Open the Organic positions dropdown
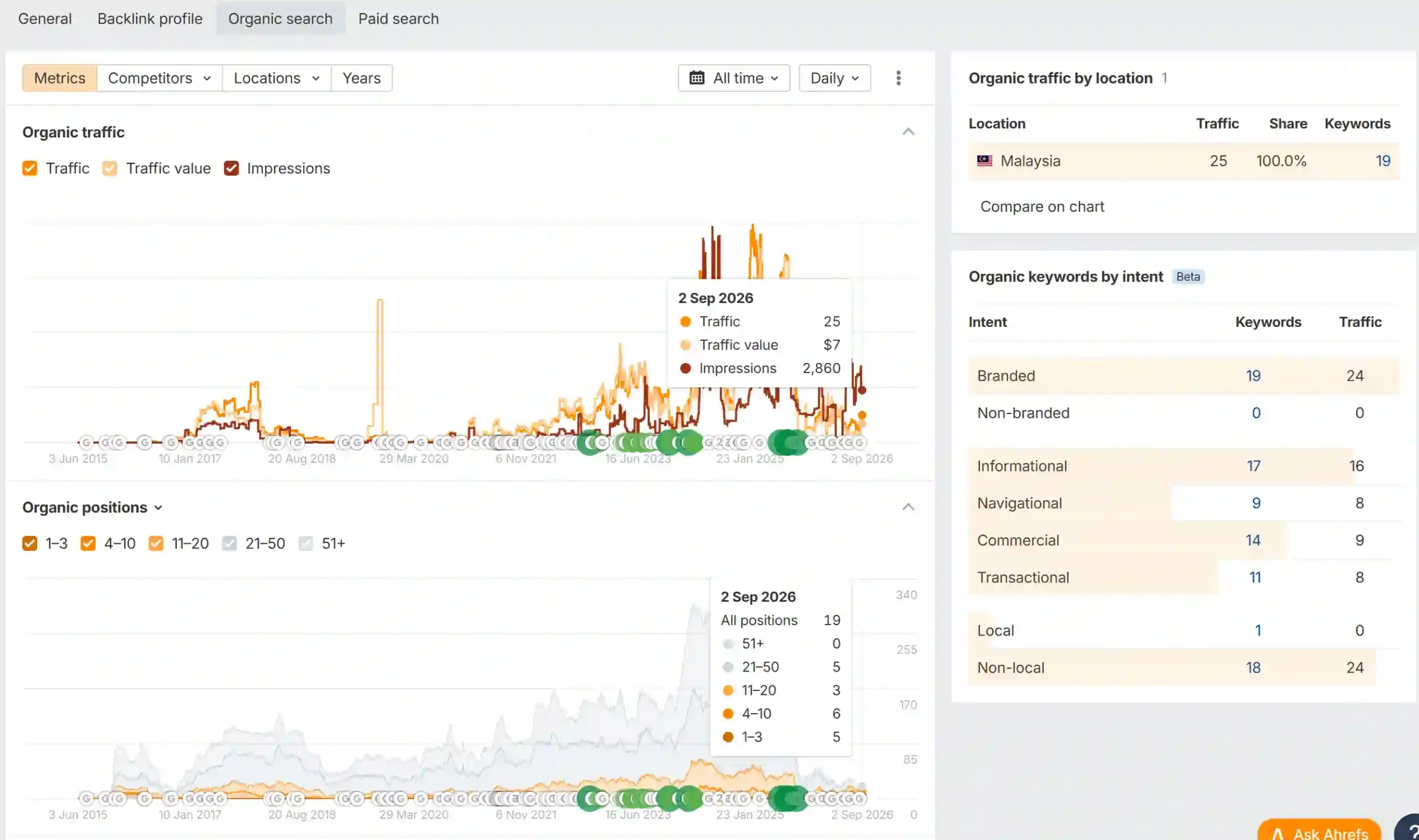 [93, 508]
